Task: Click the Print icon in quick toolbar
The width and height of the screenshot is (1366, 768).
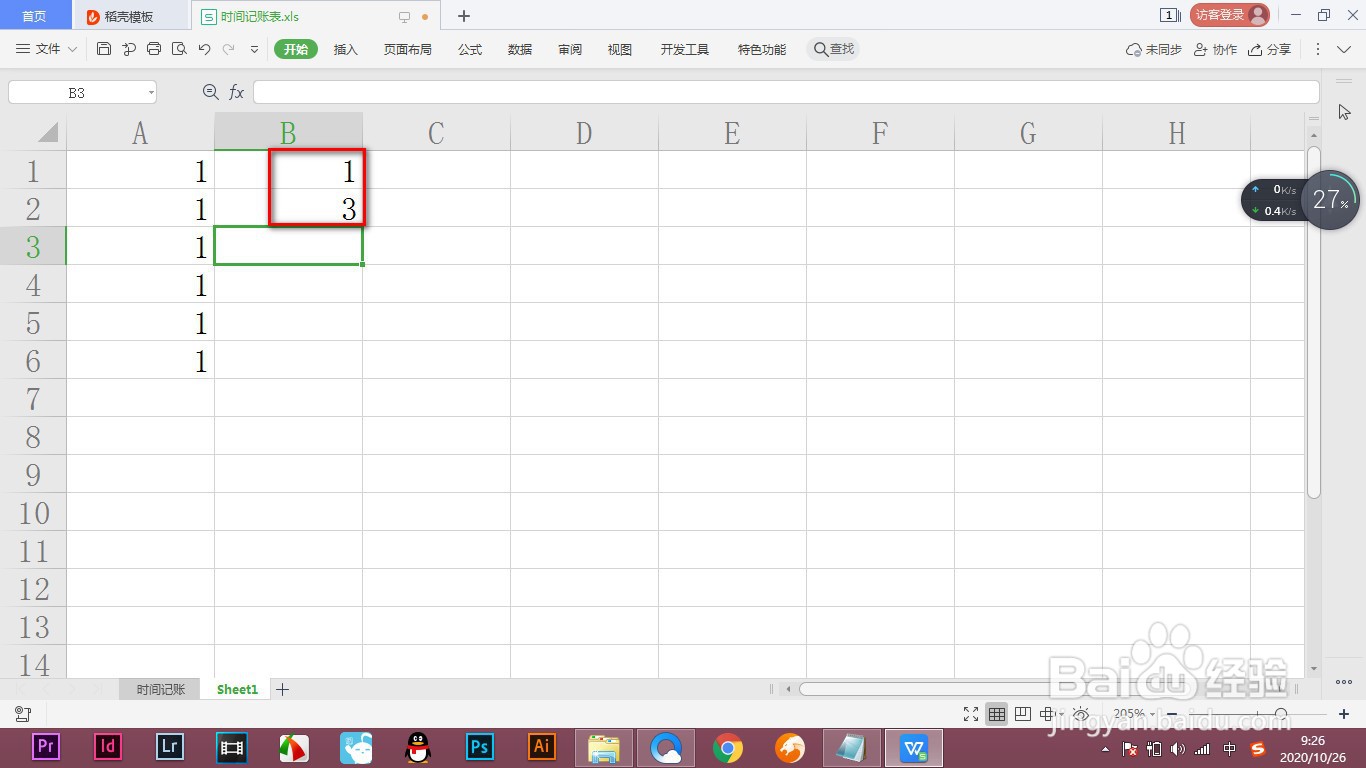Action: pyautogui.click(x=154, y=49)
